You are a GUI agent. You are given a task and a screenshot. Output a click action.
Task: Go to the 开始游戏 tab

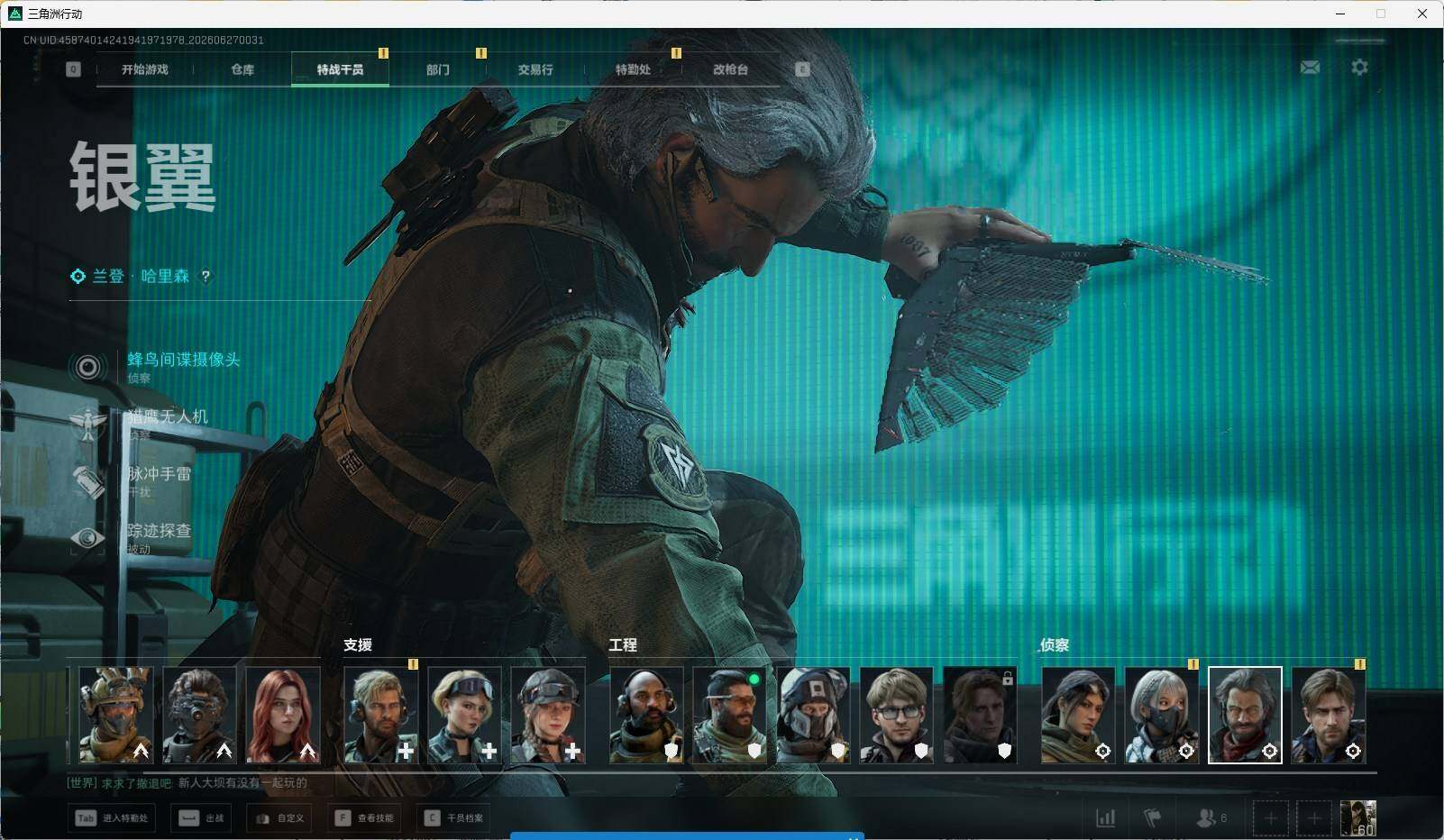pos(145,69)
